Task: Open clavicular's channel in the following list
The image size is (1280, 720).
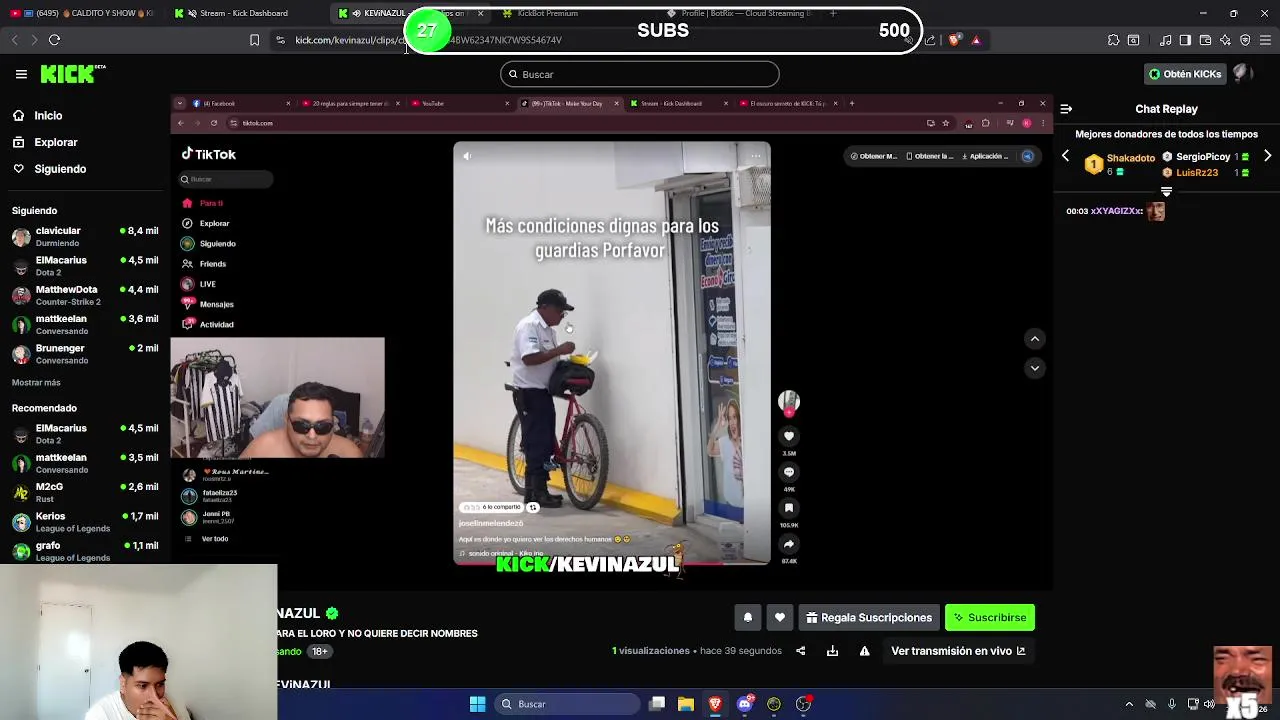Action: click(85, 236)
